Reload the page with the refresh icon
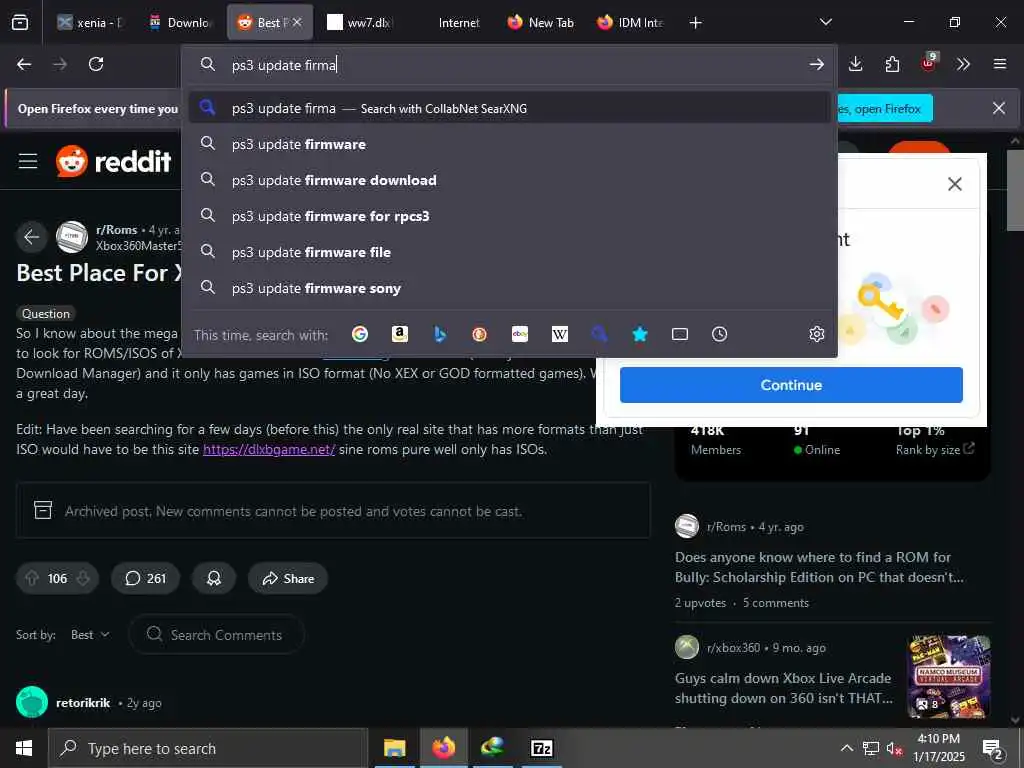This screenshot has width=1024, height=768. (x=96, y=64)
